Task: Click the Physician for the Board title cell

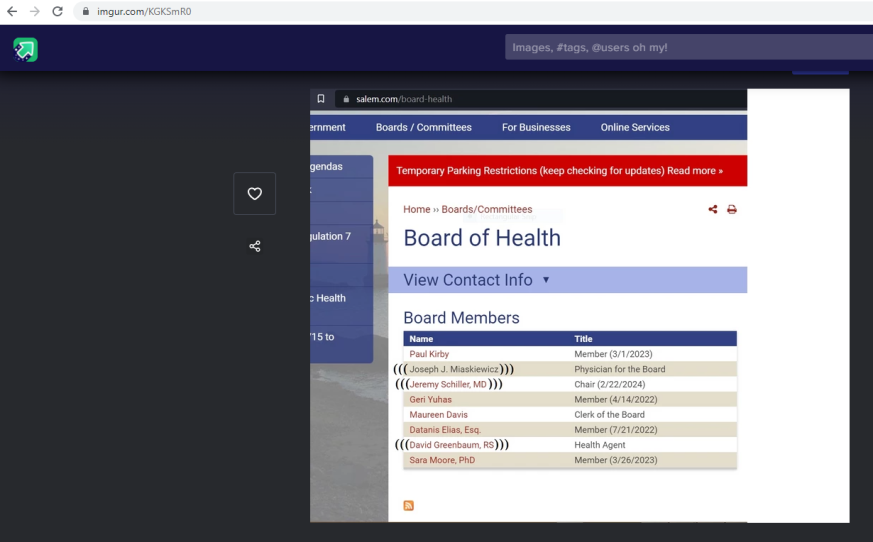Action: [x=620, y=369]
